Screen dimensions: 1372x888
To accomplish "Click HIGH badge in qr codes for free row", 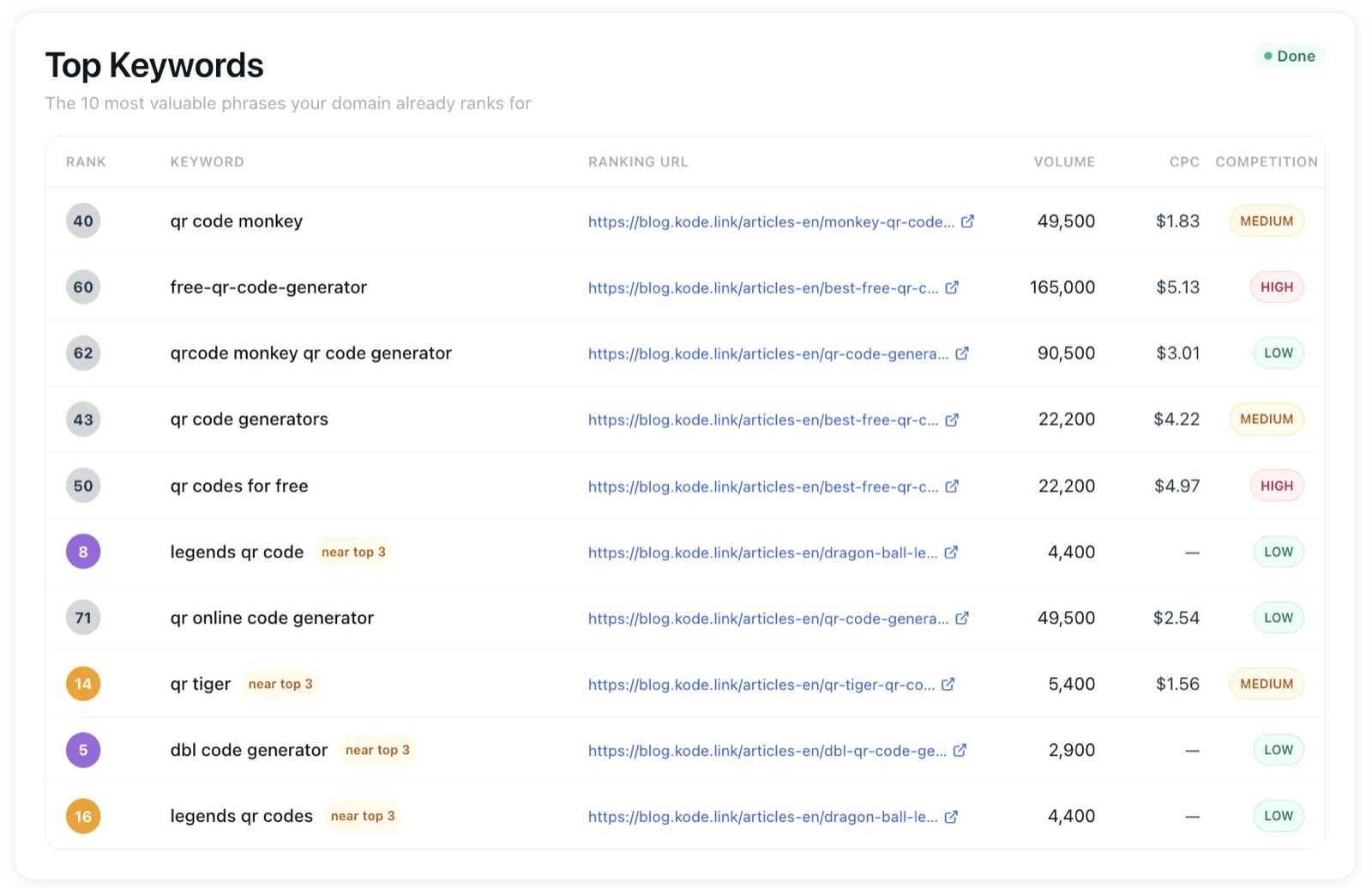I will [1277, 486].
